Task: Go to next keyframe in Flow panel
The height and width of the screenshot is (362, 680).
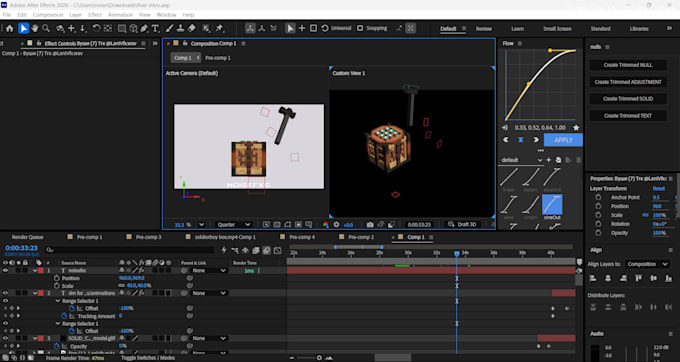Action: [536, 140]
